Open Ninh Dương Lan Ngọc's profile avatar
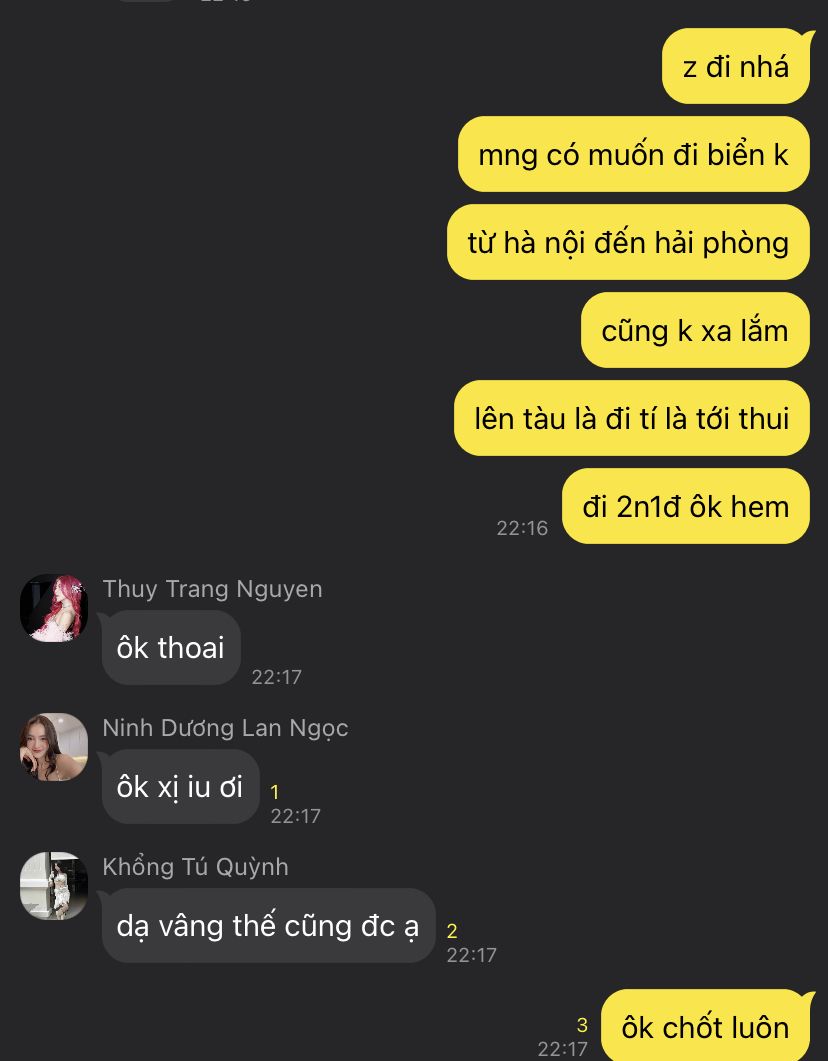The image size is (828, 1061). (x=54, y=746)
